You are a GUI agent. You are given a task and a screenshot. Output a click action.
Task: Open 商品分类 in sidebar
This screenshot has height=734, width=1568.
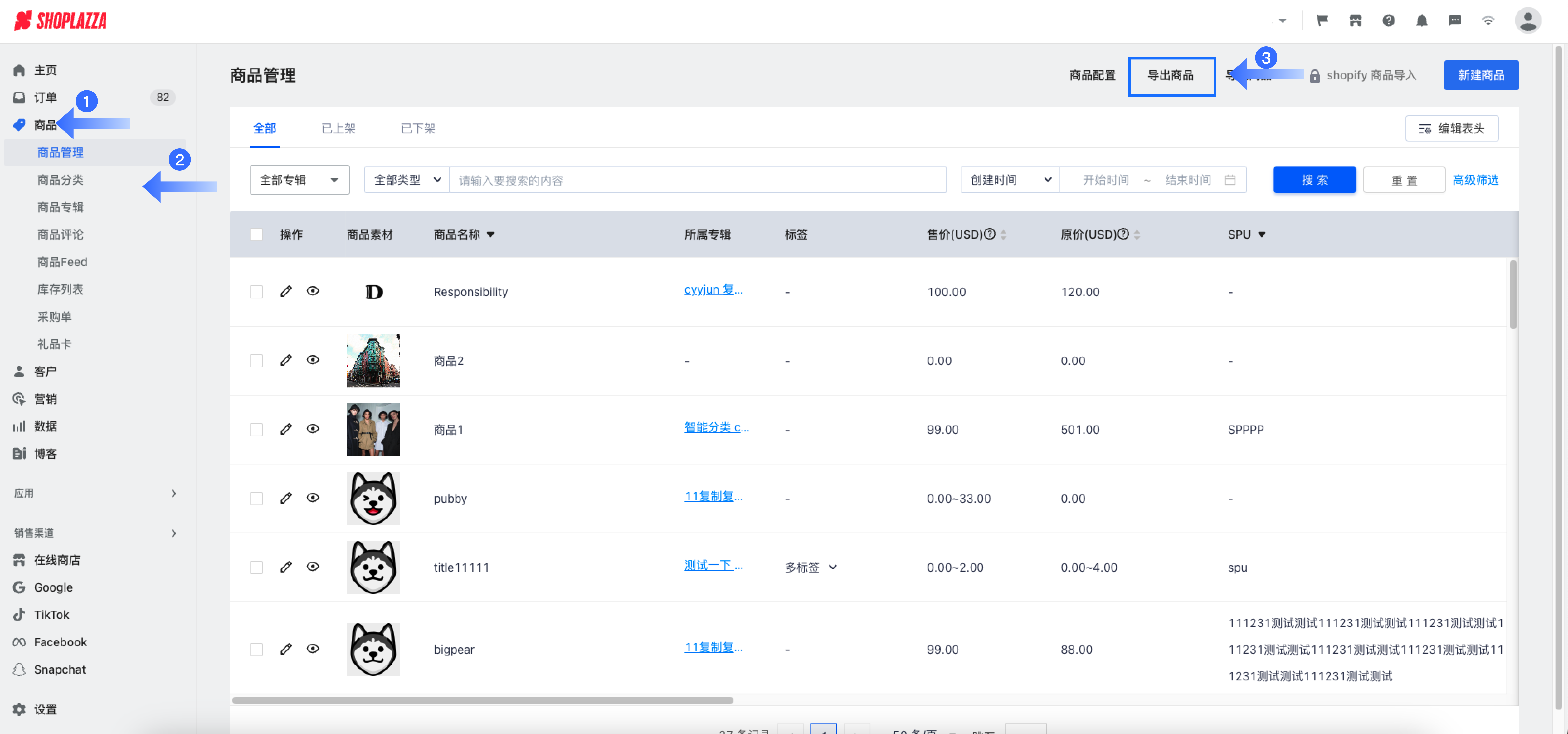point(60,180)
